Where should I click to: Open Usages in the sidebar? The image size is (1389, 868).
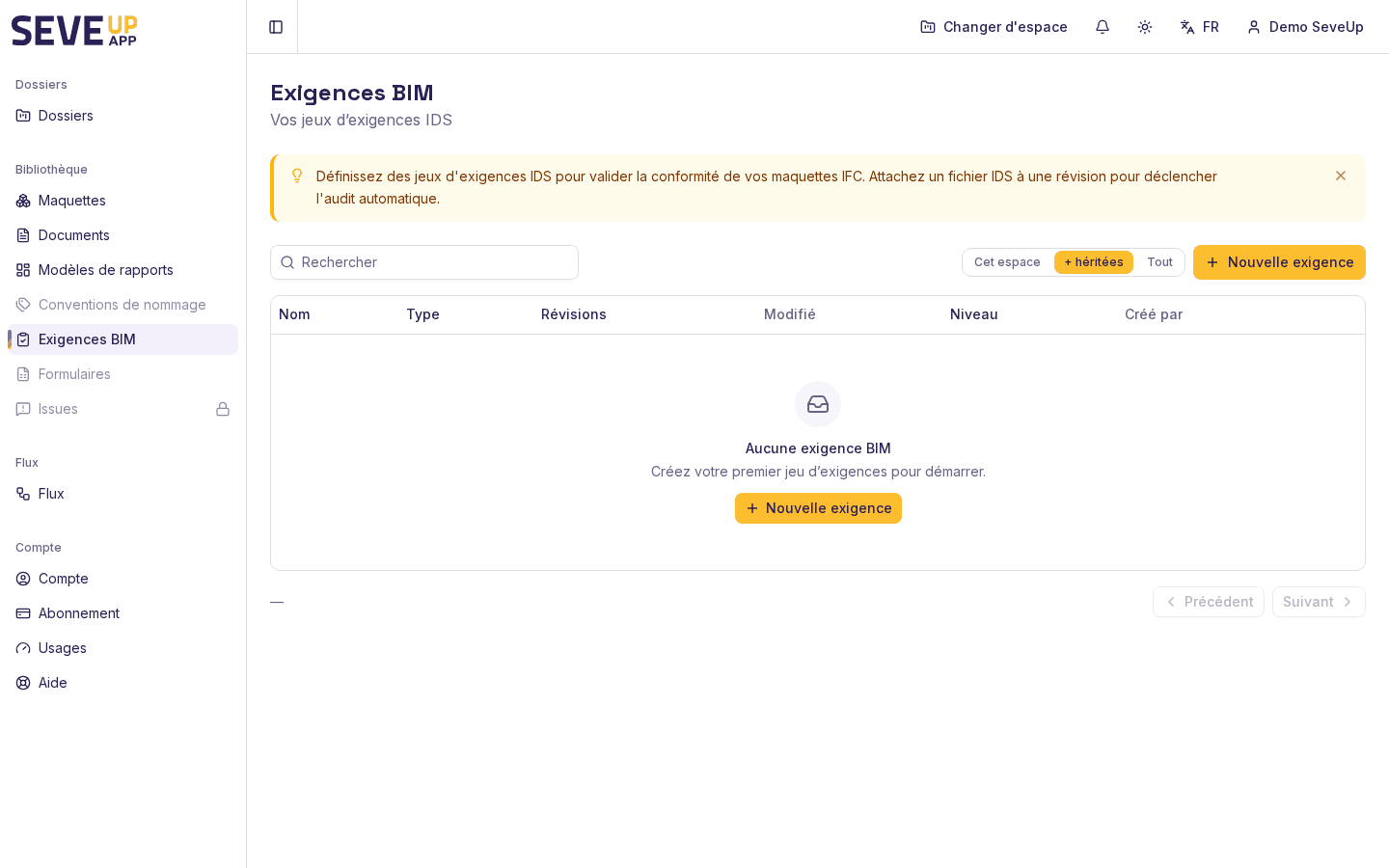tap(123, 648)
